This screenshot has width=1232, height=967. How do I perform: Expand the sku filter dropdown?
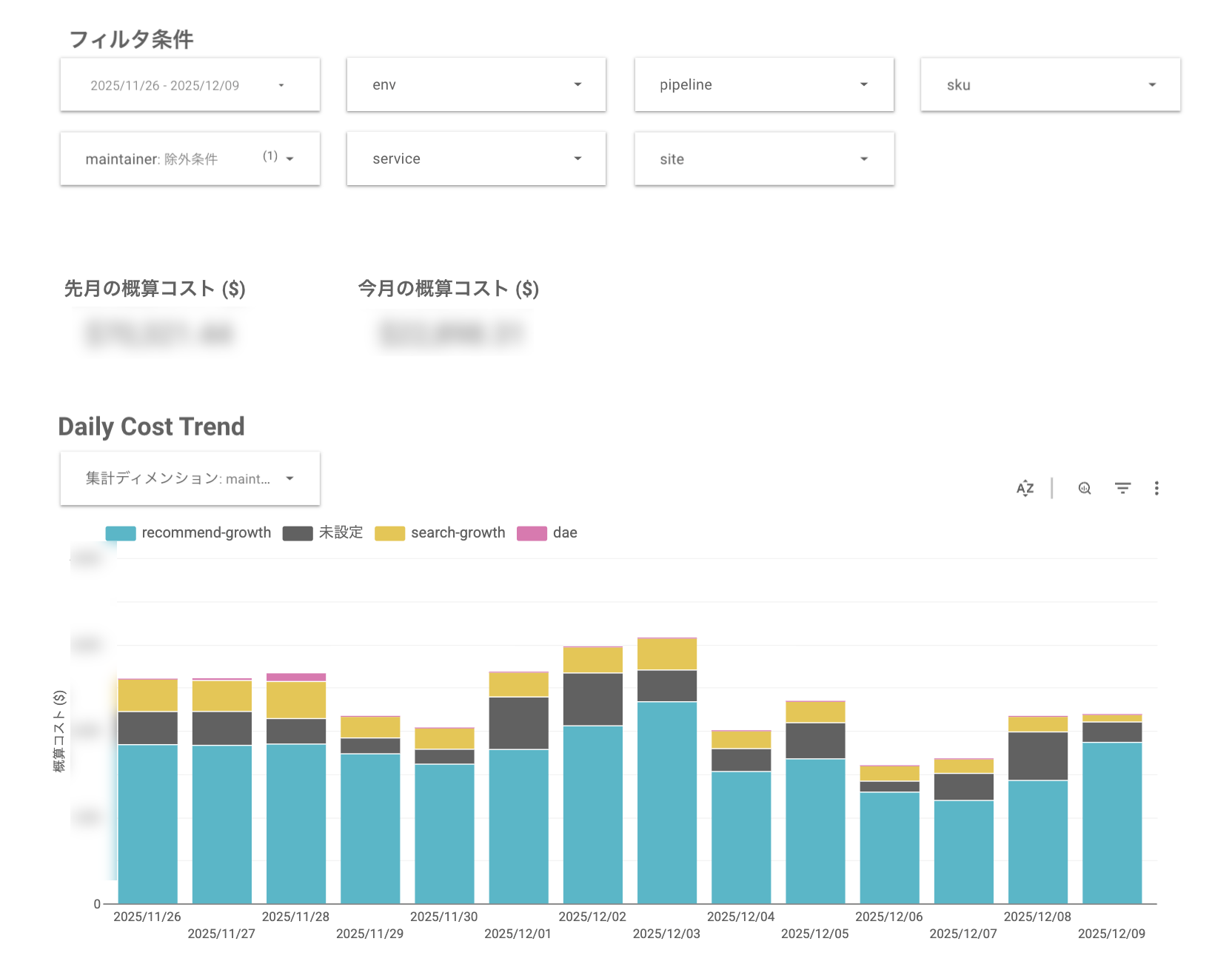pos(1049,84)
